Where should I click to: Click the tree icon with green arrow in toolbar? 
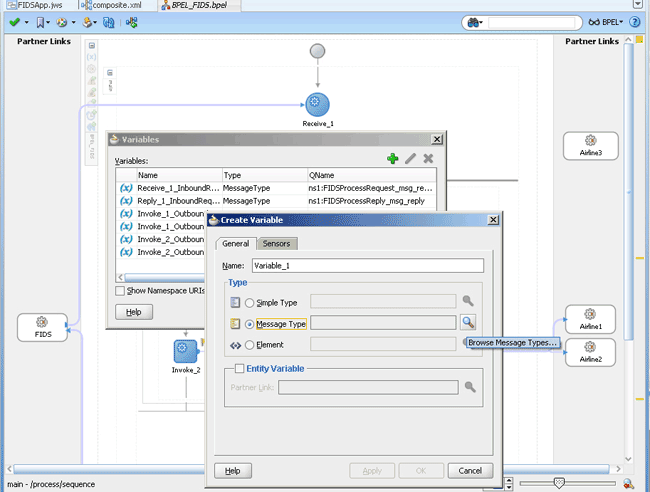tap(132, 22)
